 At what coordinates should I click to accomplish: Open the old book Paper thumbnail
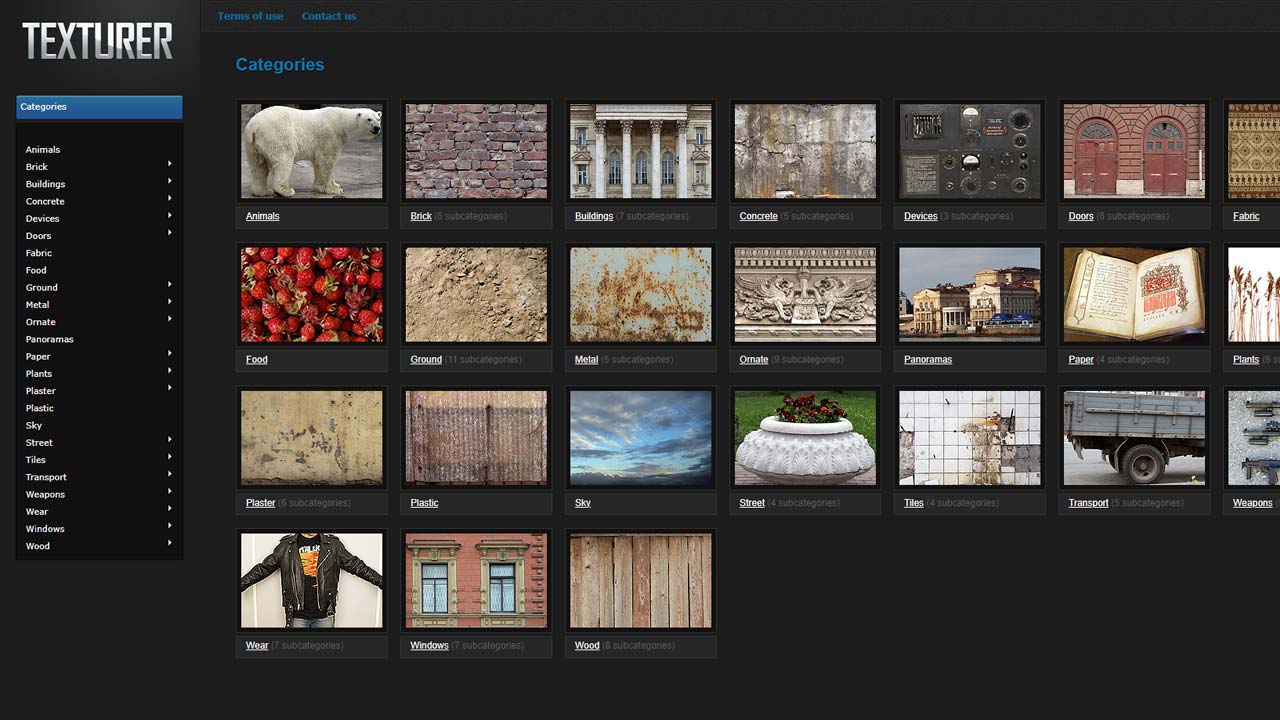pos(1134,295)
